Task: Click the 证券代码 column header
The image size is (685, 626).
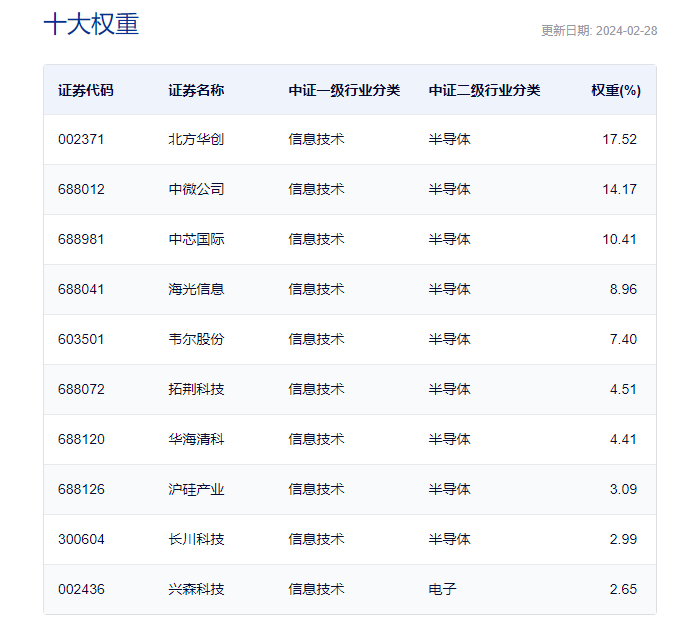Action: point(86,90)
